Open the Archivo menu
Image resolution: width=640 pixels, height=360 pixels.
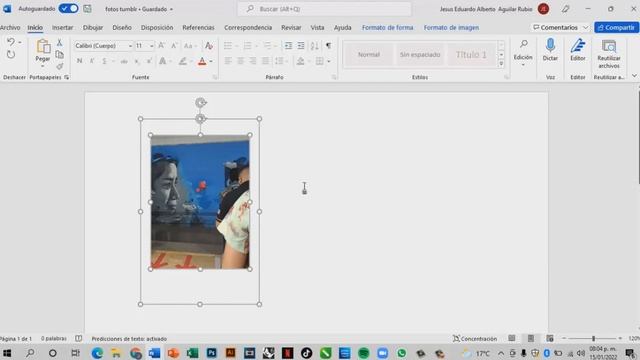[x=9, y=27]
